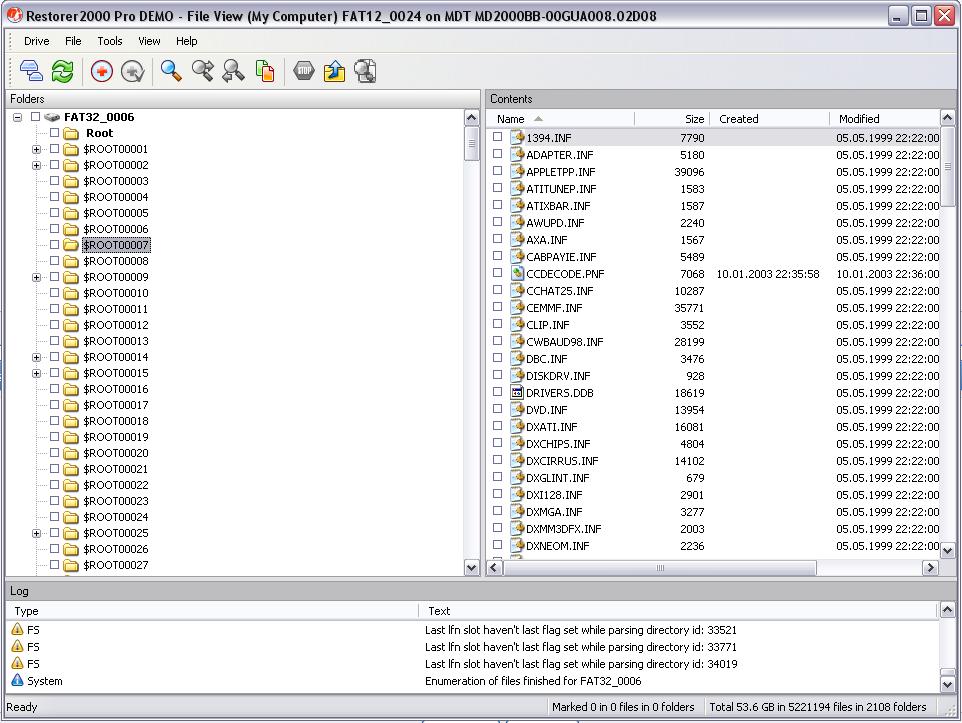Viewport: 962px width, 723px height.
Task: Click the file mask documents icon
Action: (264, 71)
